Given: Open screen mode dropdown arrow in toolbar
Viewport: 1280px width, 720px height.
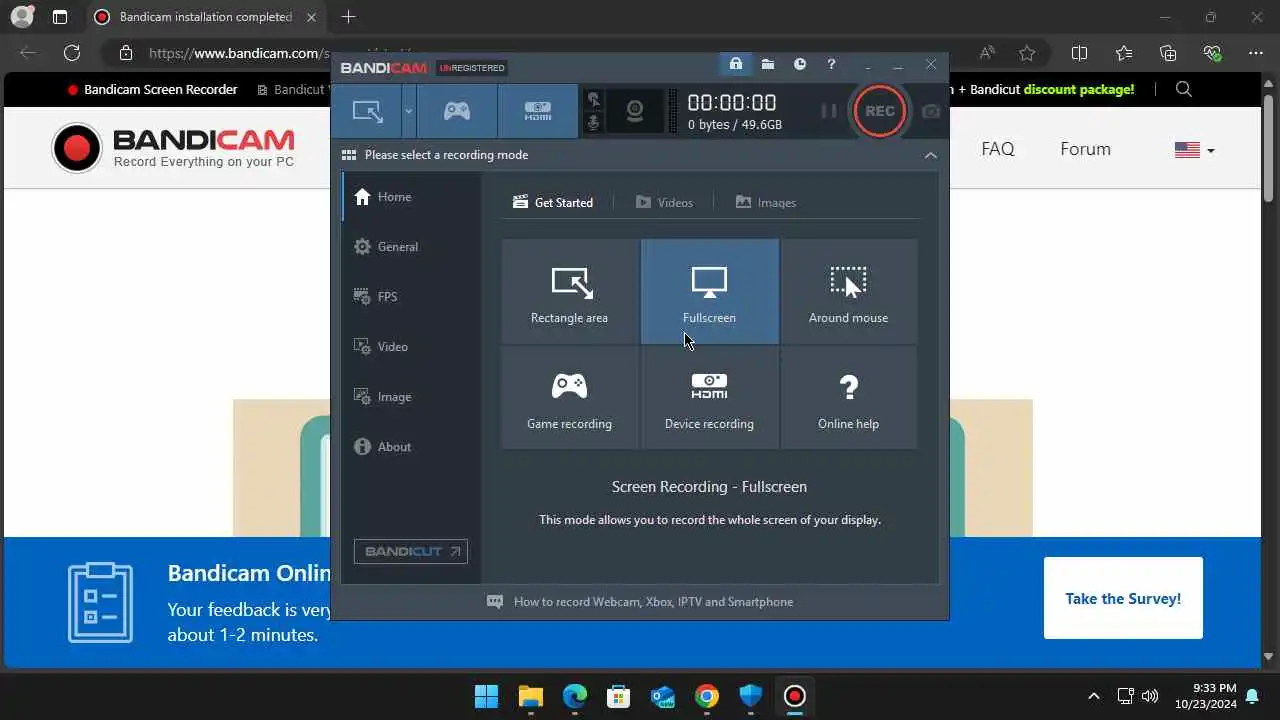Looking at the screenshot, I should pos(408,111).
